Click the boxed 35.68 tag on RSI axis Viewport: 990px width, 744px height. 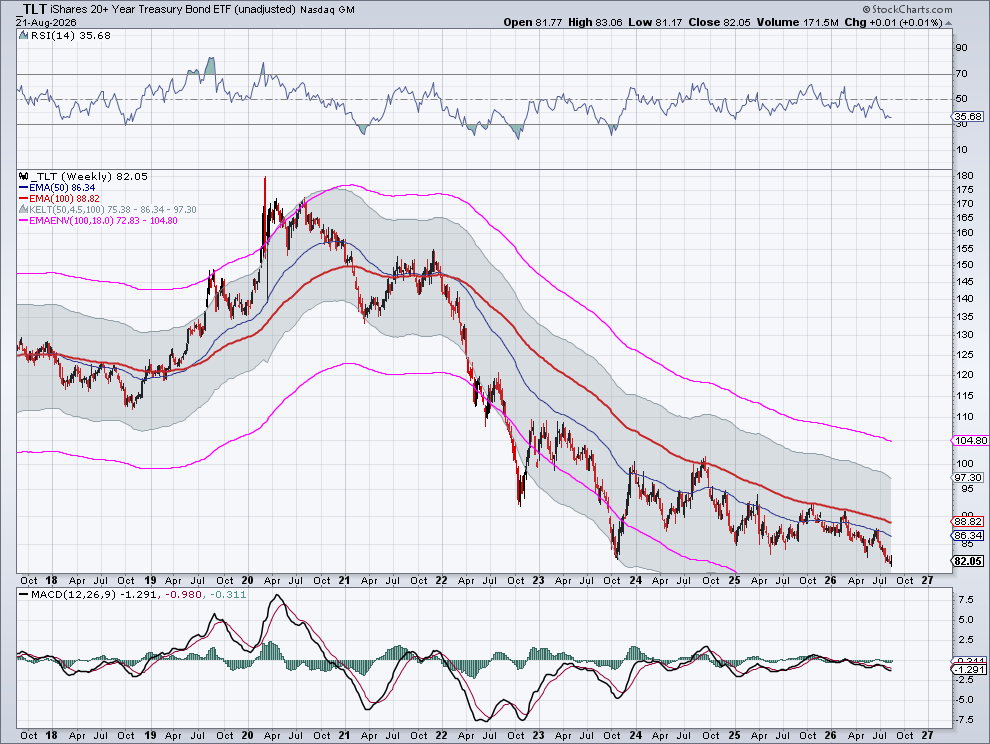click(x=968, y=117)
